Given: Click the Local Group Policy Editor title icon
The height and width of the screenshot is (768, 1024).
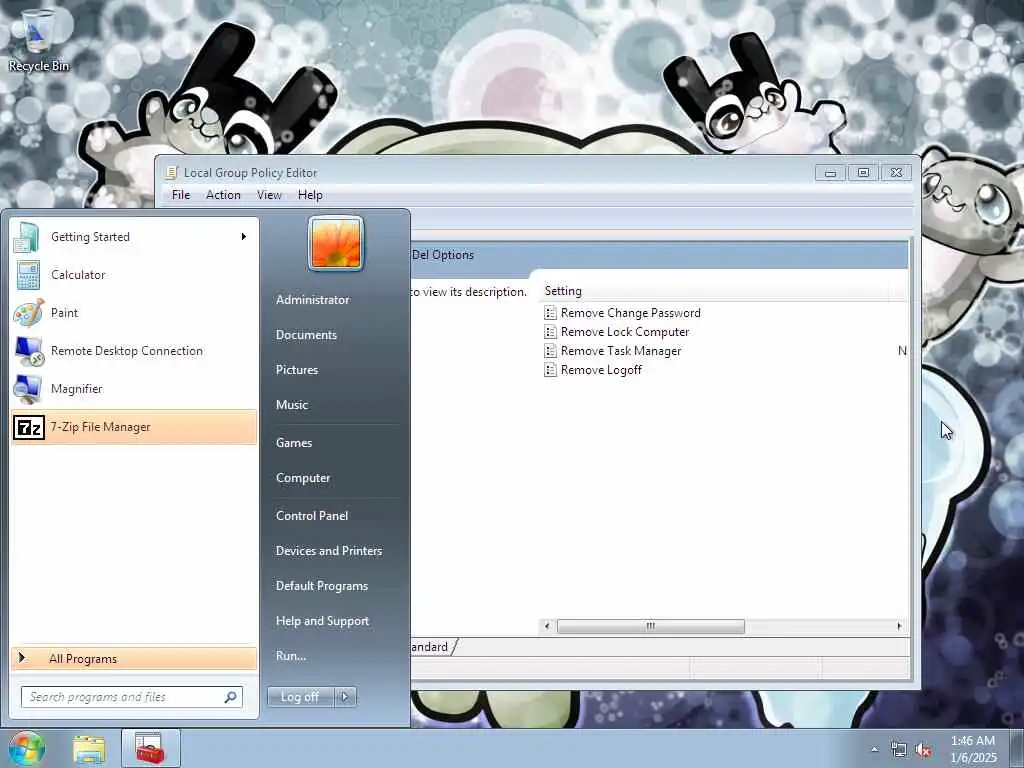Looking at the screenshot, I should tap(171, 172).
